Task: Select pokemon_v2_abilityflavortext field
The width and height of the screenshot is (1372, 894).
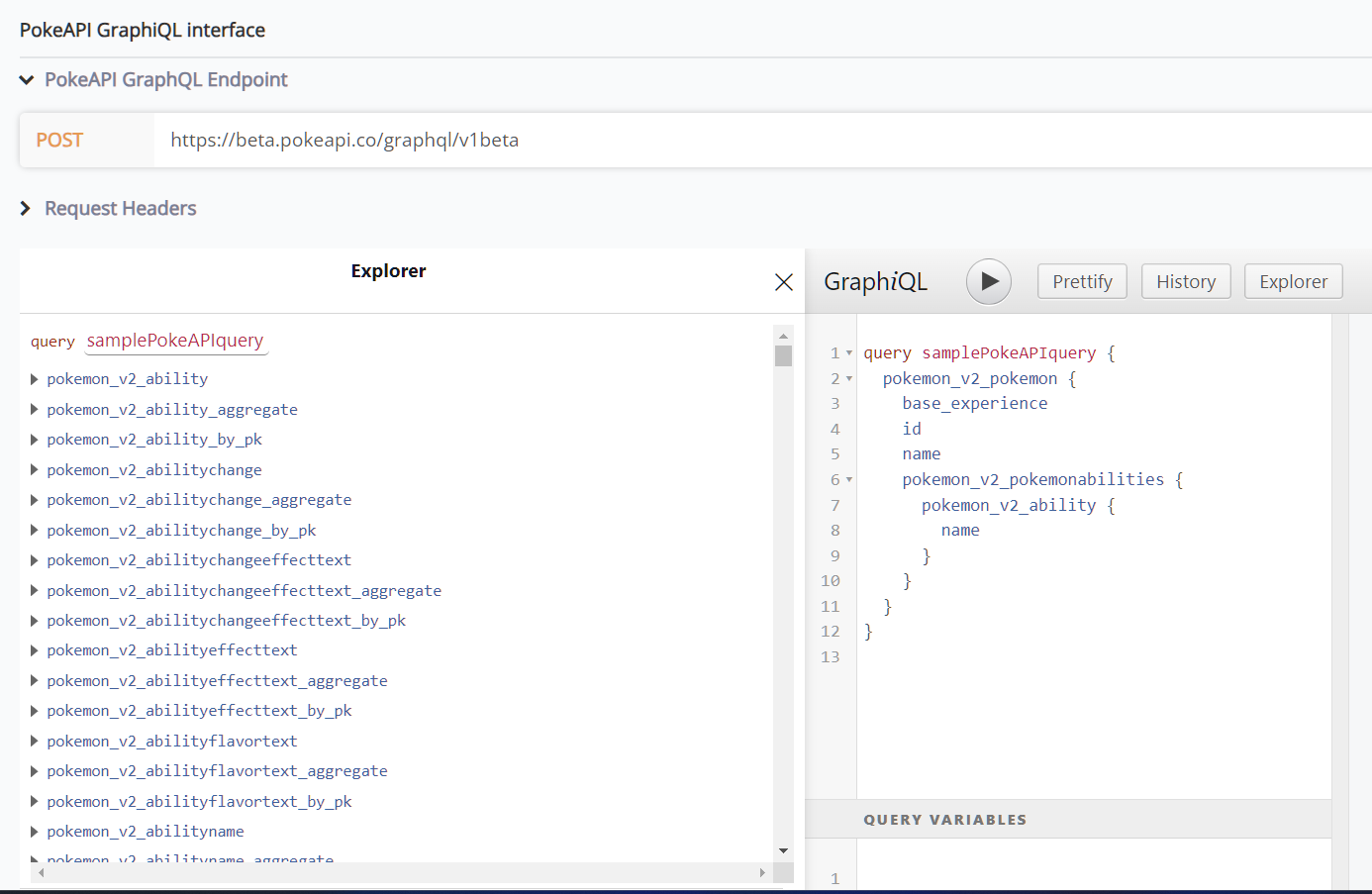Action: tap(171, 741)
